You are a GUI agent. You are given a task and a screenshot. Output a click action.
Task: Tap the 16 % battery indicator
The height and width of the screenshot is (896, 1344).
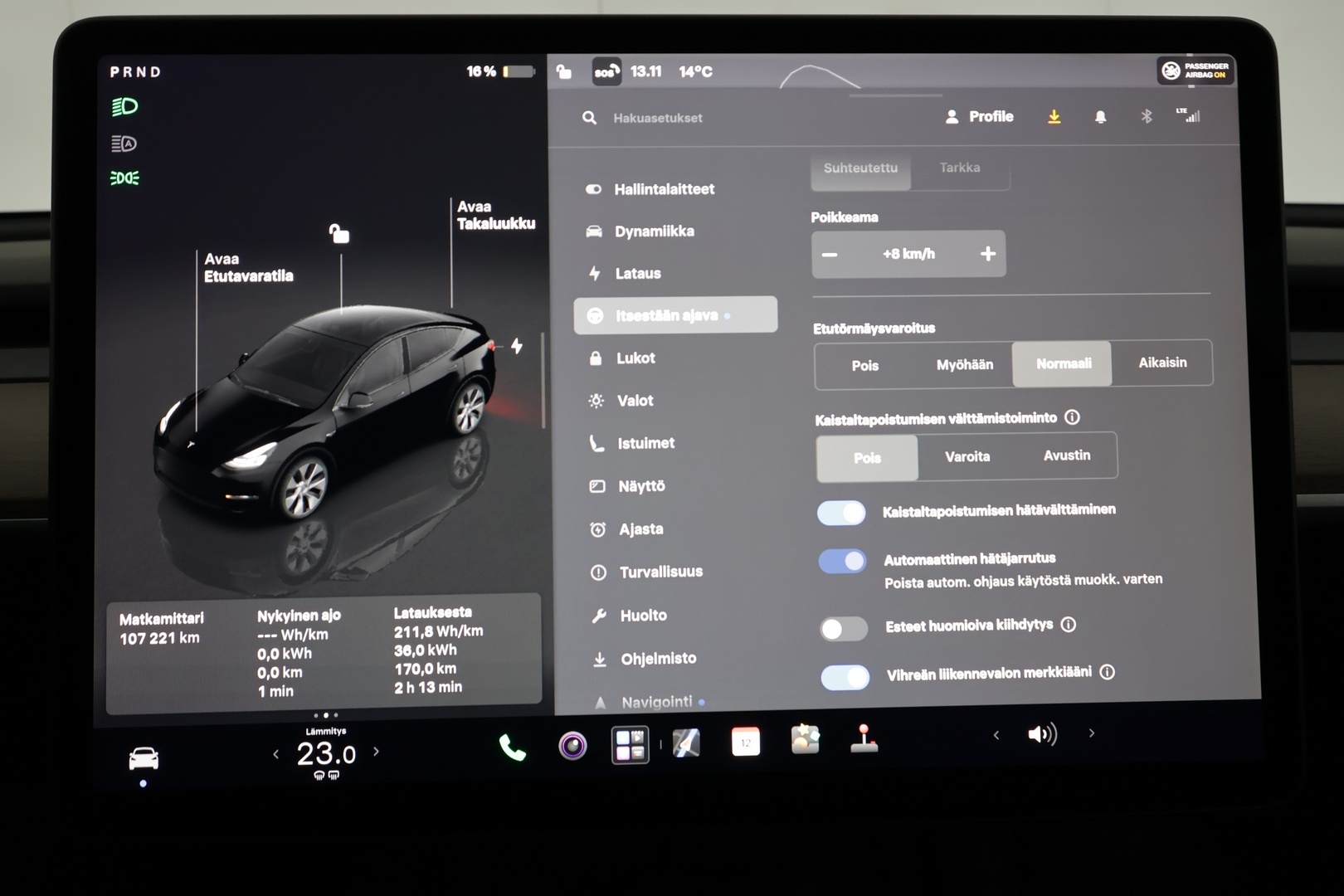[x=500, y=71]
